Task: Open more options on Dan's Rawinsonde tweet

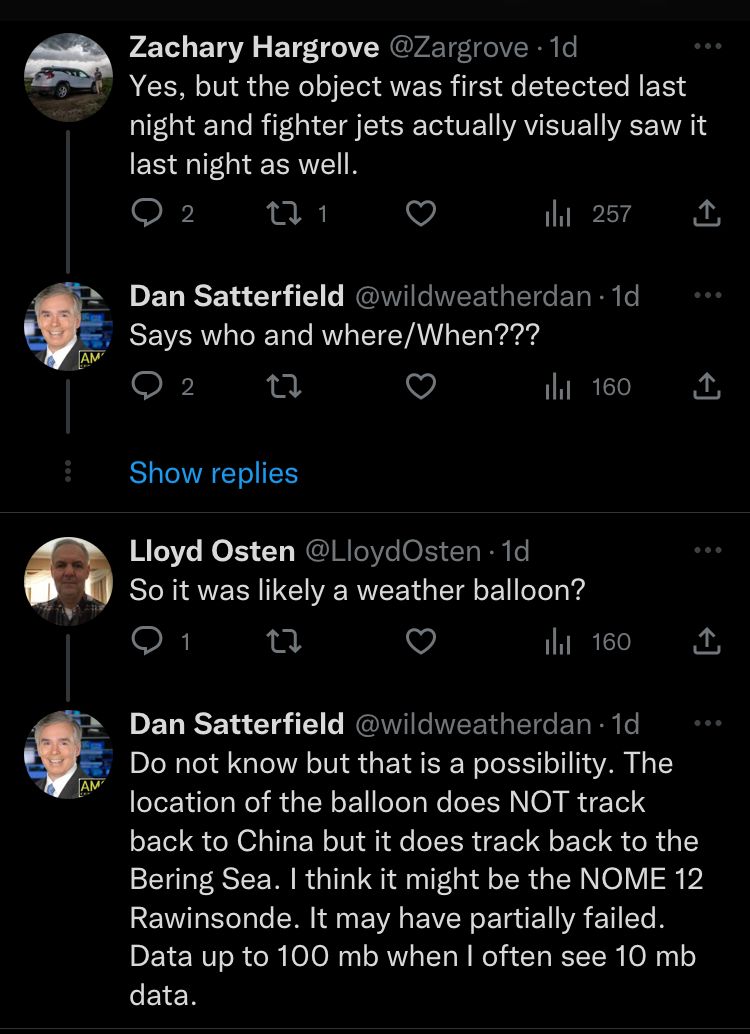Action: point(706,723)
